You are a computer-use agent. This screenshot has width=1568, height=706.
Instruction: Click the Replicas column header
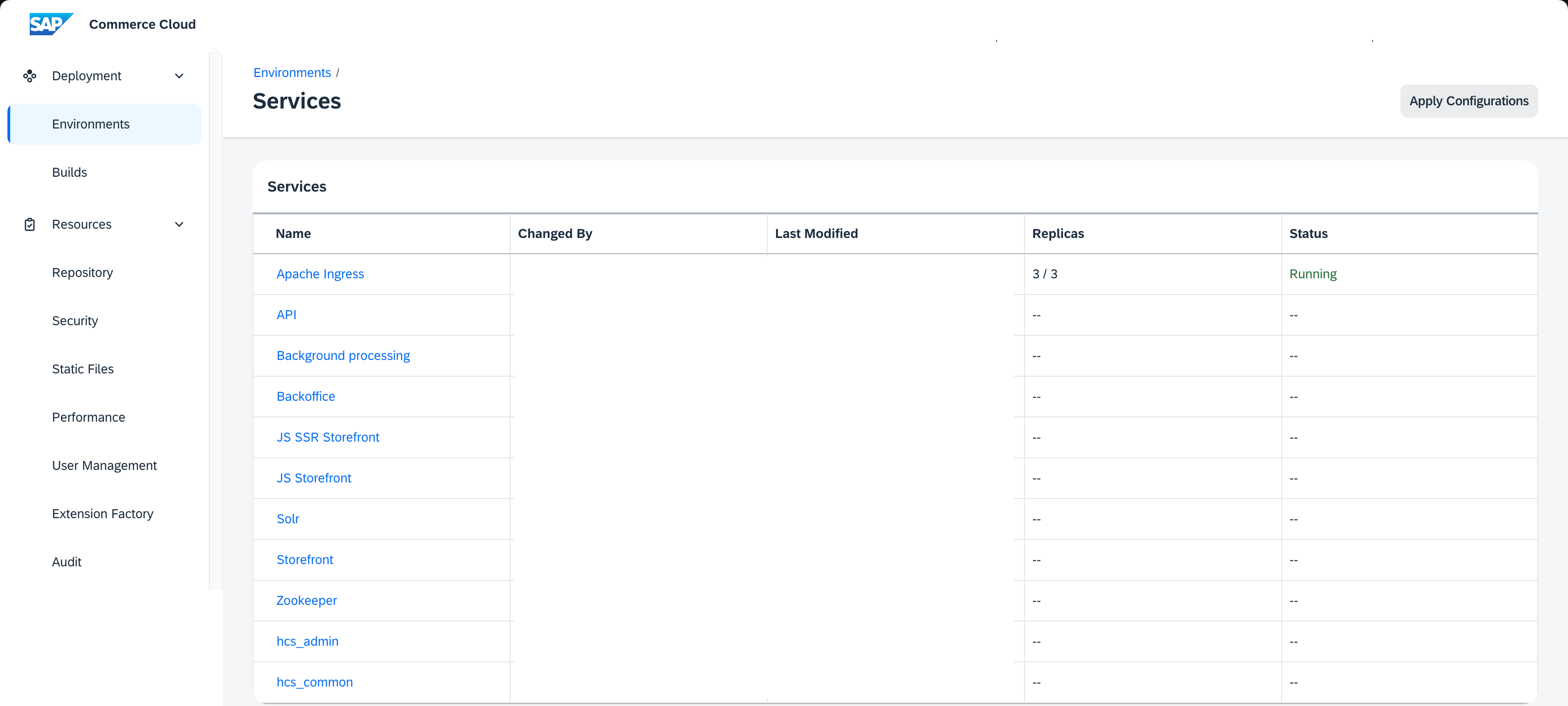click(1058, 233)
